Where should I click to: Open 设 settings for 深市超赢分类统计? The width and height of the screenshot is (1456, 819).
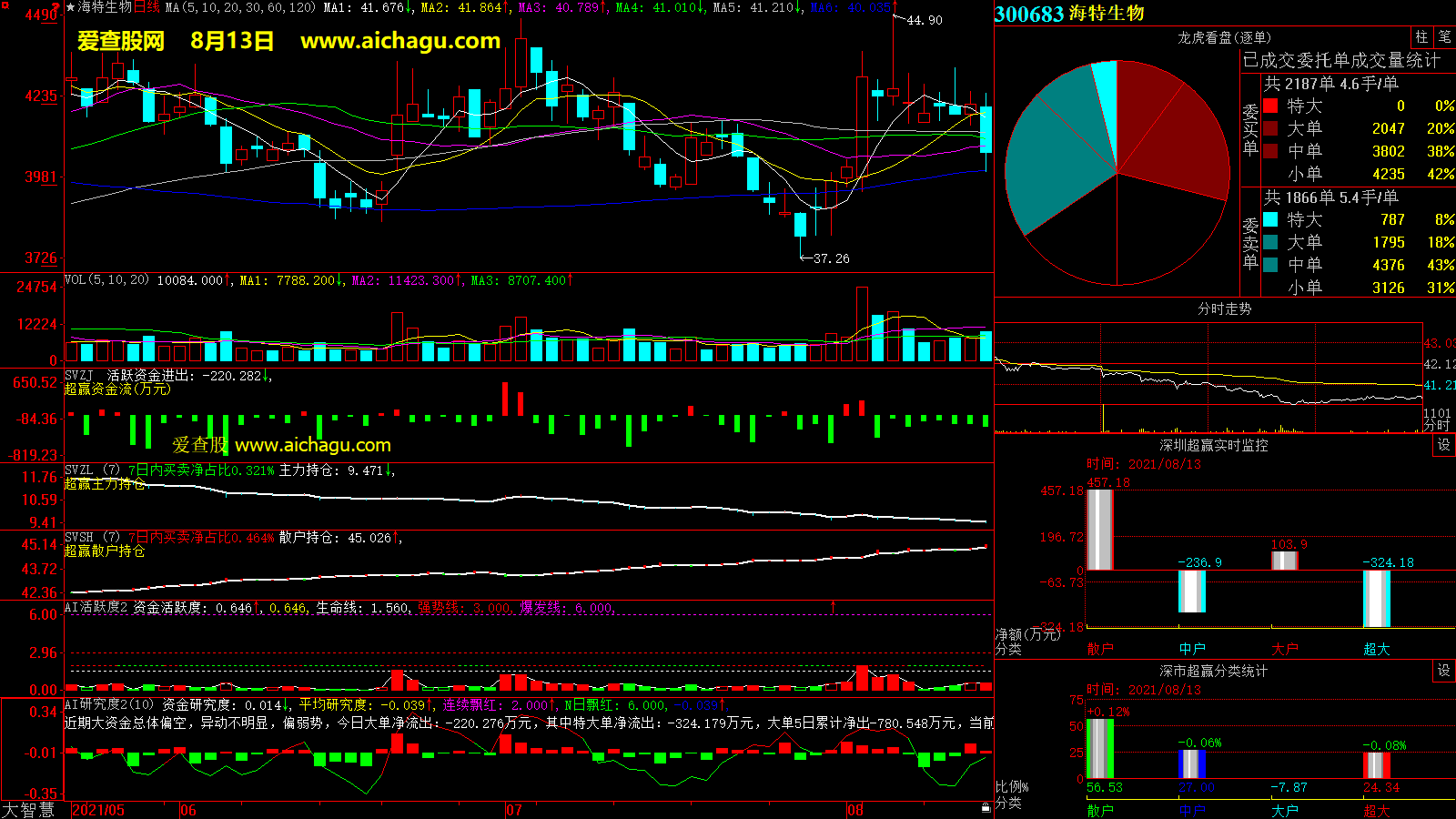[x=1444, y=670]
